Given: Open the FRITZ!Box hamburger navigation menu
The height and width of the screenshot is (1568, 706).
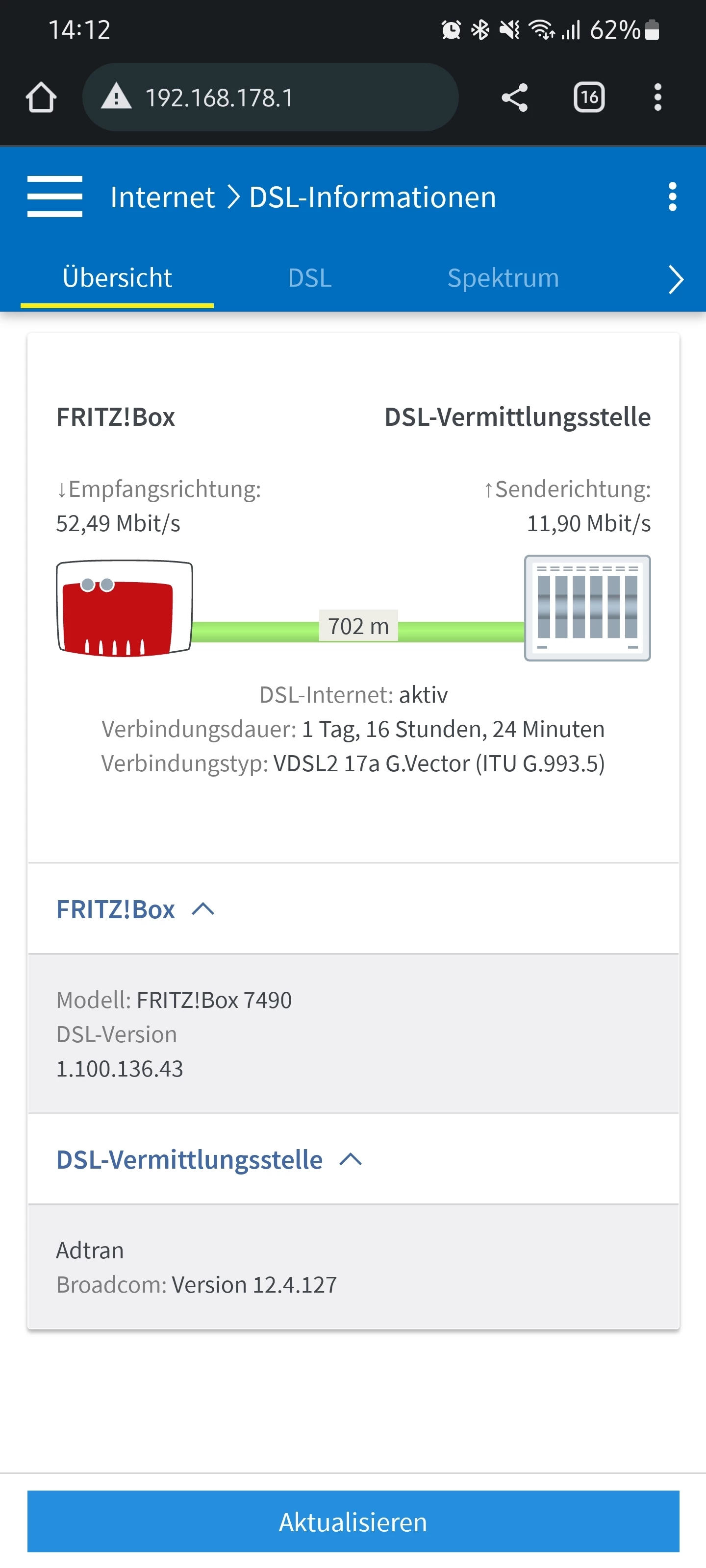Looking at the screenshot, I should (x=55, y=196).
